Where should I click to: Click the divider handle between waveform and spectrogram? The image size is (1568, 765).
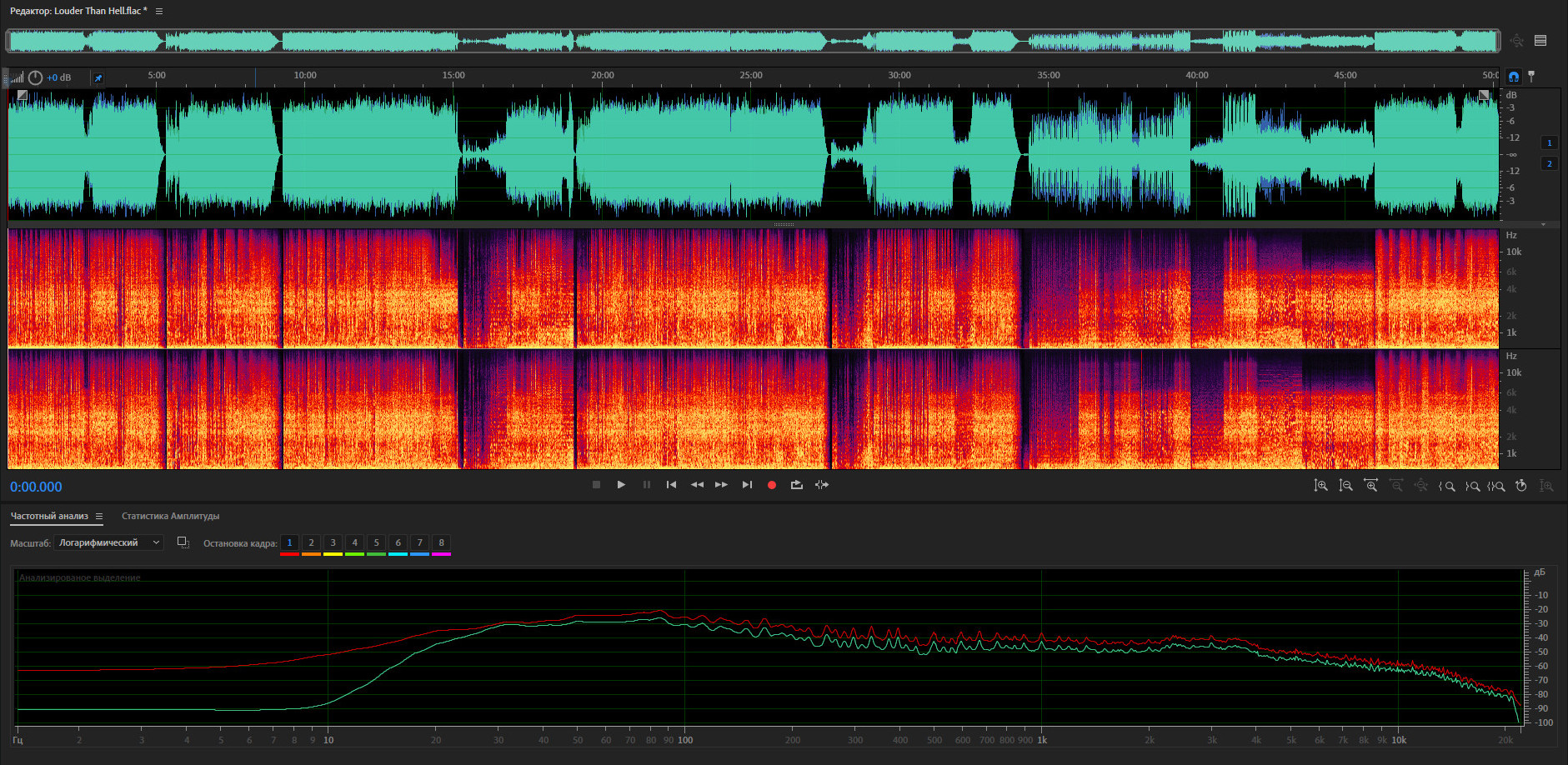[x=784, y=224]
